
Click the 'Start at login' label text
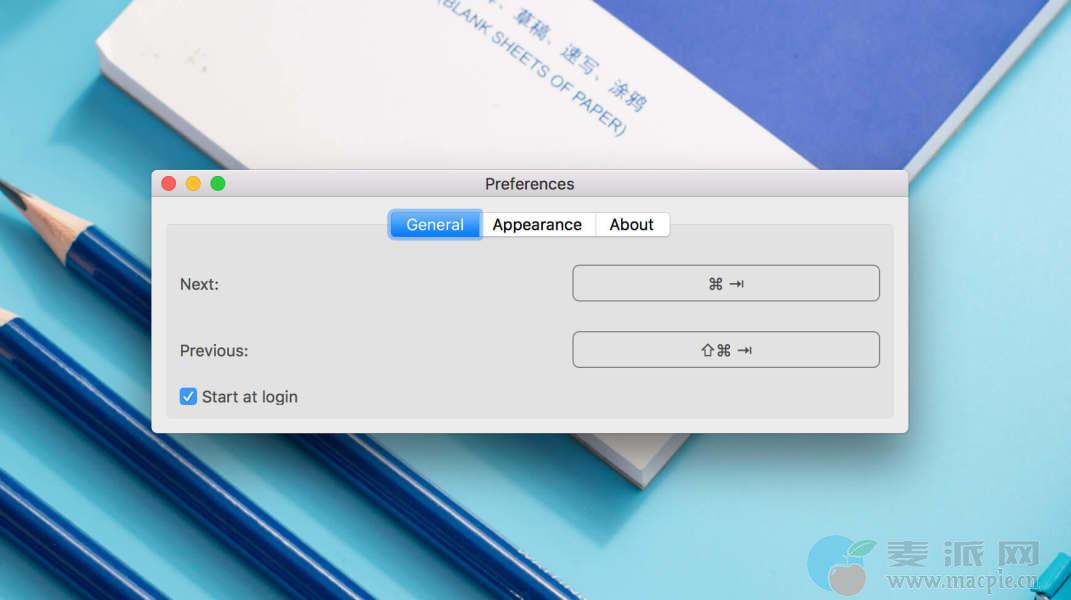(250, 397)
